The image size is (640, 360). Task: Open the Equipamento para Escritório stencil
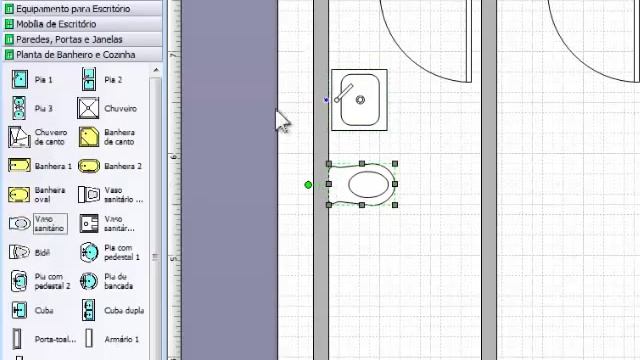tap(82, 9)
